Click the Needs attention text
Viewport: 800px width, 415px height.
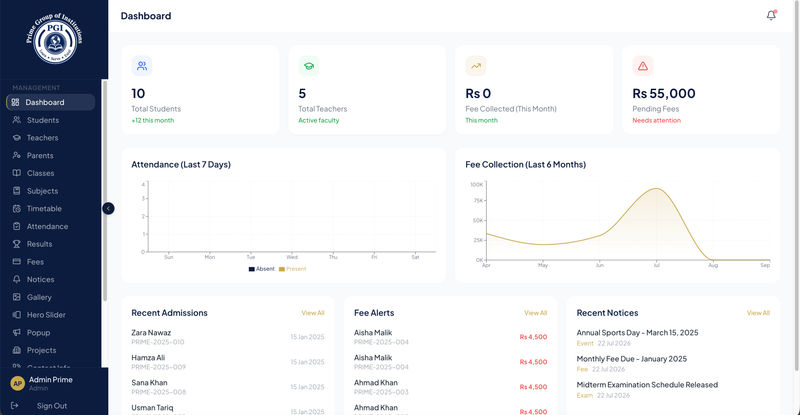656,120
